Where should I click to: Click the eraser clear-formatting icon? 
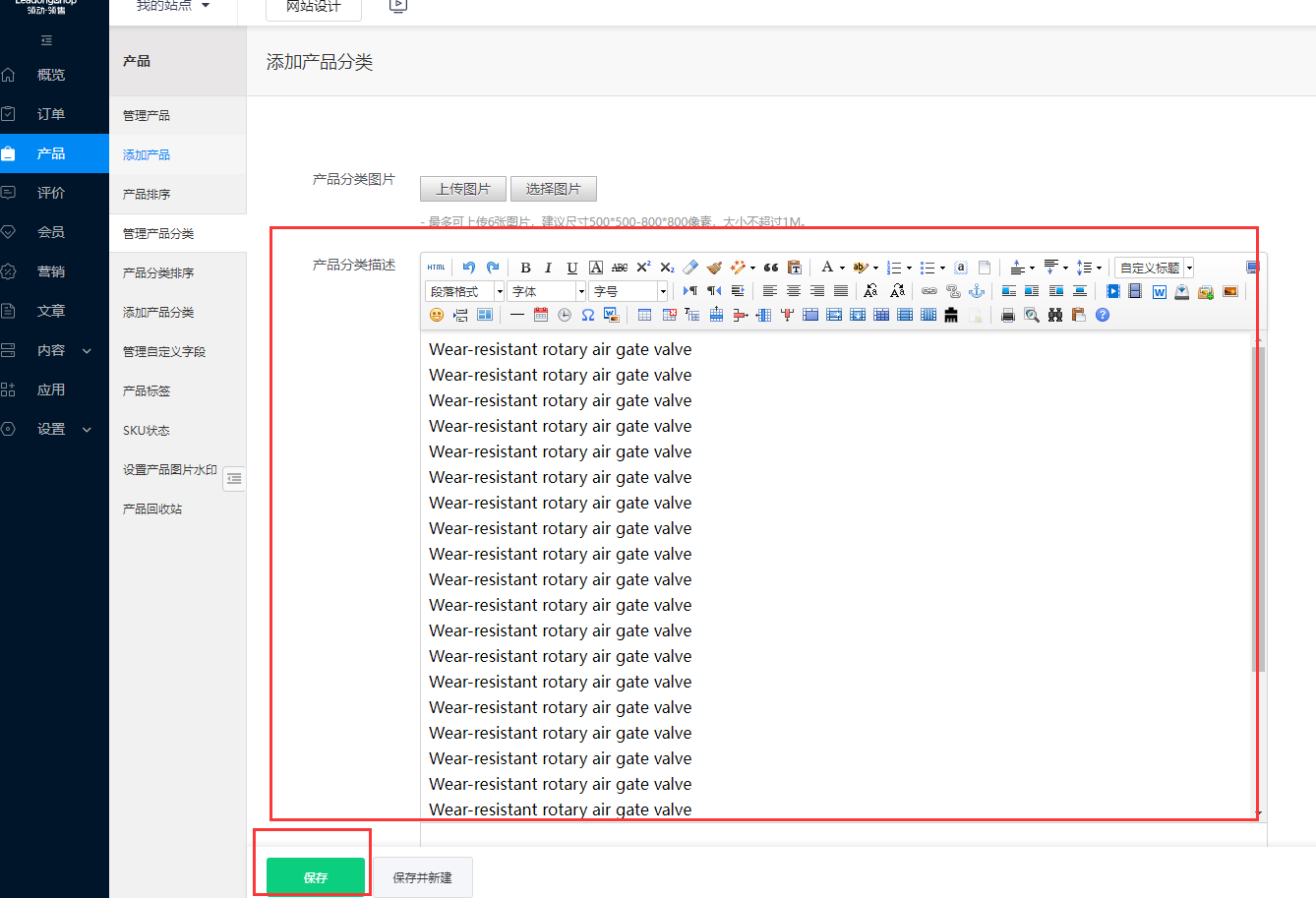[690, 268]
